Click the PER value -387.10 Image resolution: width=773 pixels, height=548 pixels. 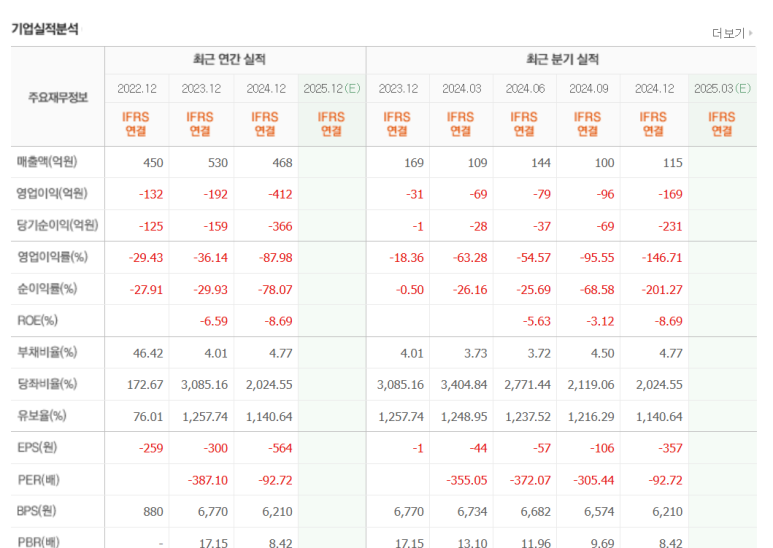point(208,480)
